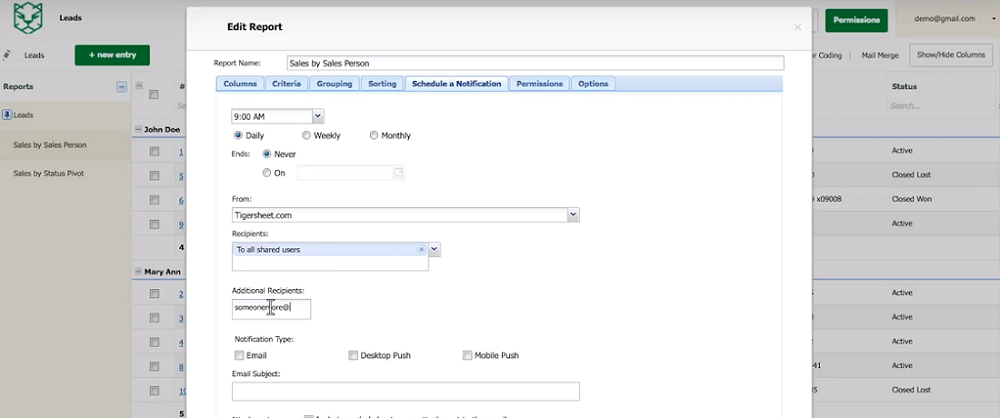Open the calendar picker for end date
The height and width of the screenshot is (418, 1000).
coord(399,172)
